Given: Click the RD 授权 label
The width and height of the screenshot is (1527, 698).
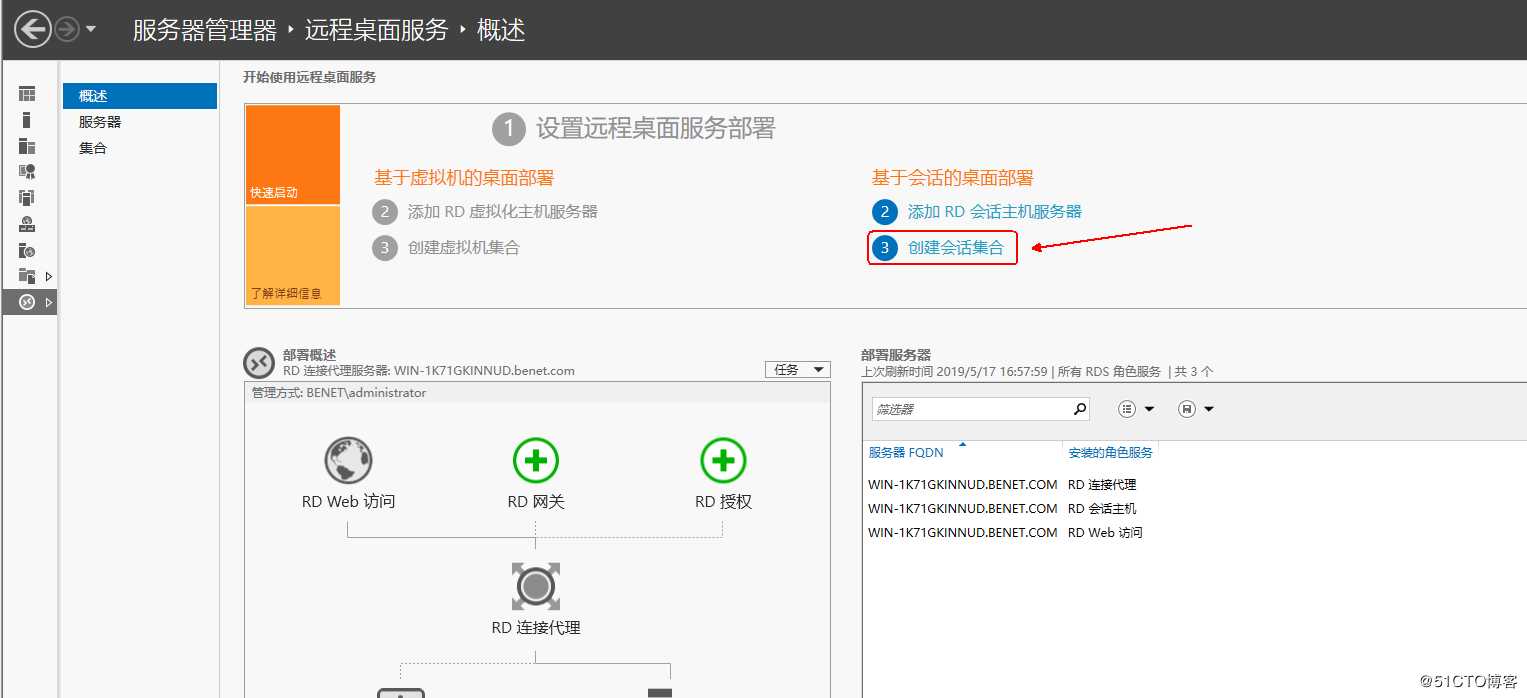Looking at the screenshot, I should click(723, 502).
